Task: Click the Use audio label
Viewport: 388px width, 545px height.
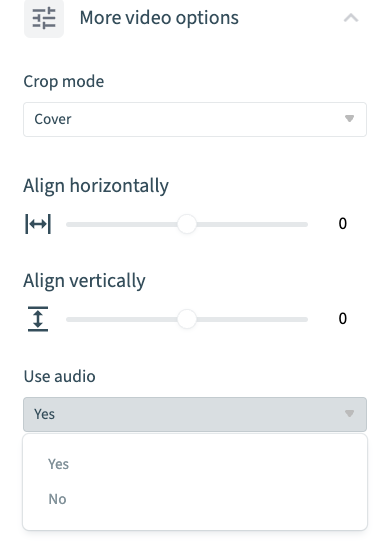Action: click(59, 376)
